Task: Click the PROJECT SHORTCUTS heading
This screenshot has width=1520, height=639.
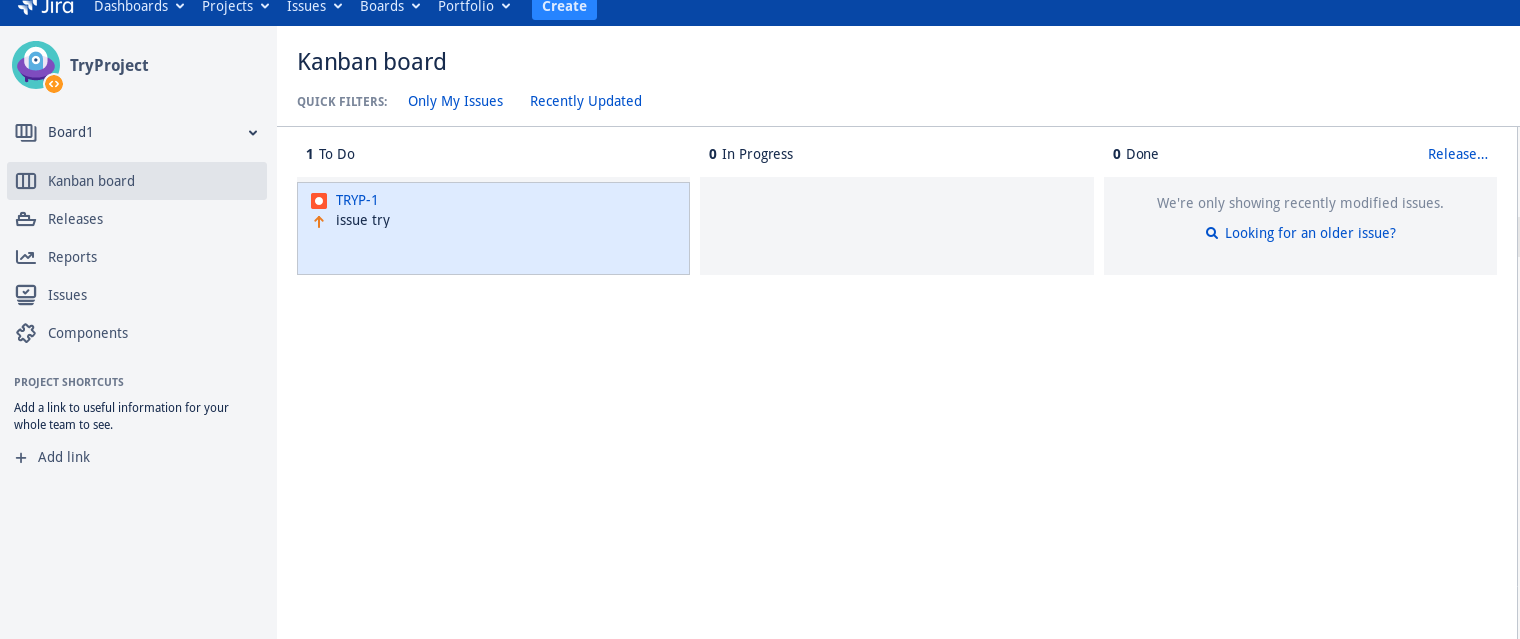Action: click(x=69, y=382)
